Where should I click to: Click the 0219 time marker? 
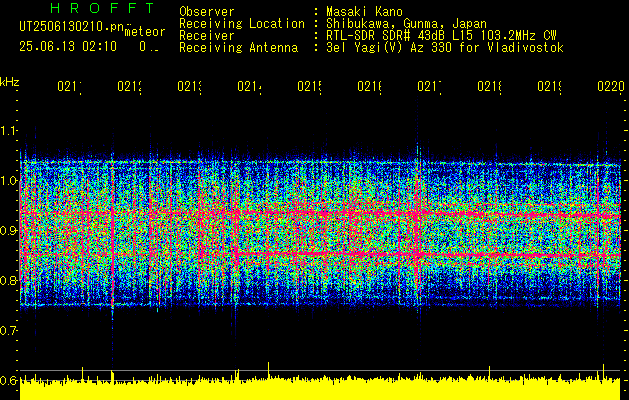point(550,86)
